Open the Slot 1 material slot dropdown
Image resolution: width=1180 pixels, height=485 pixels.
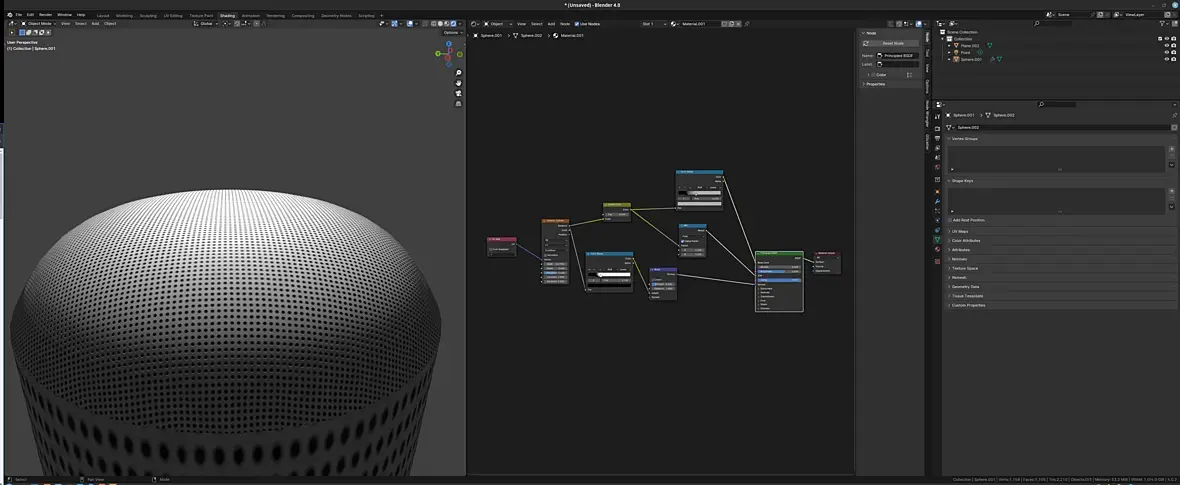(x=654, y=23)
